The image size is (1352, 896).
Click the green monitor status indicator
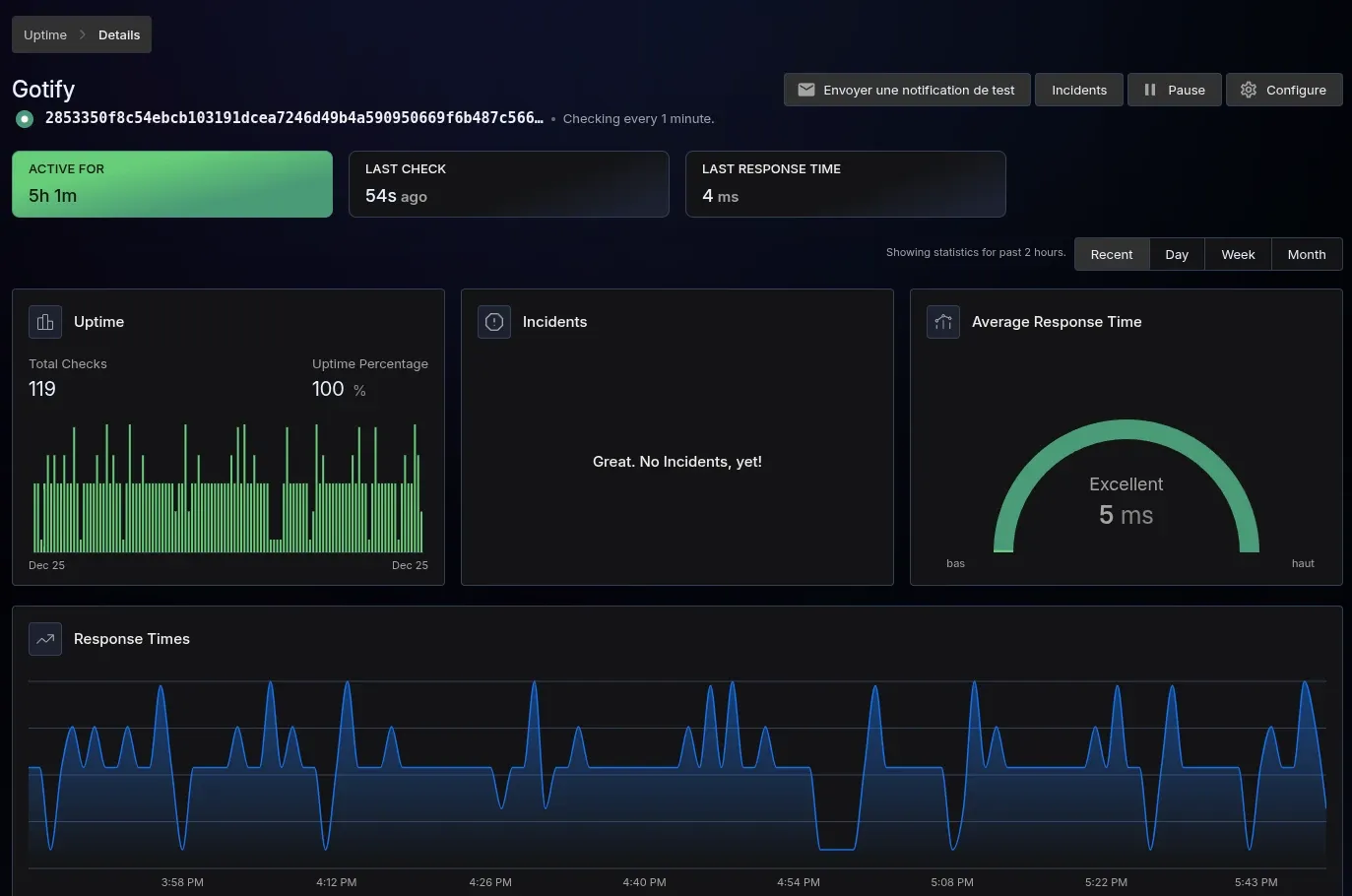[25, 119]
